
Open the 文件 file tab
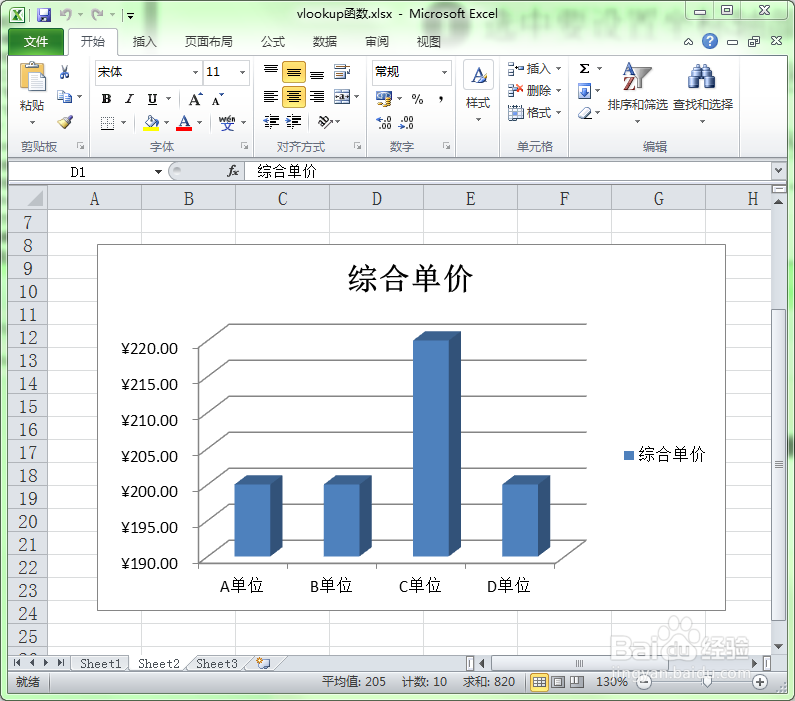tap(36, 42)
